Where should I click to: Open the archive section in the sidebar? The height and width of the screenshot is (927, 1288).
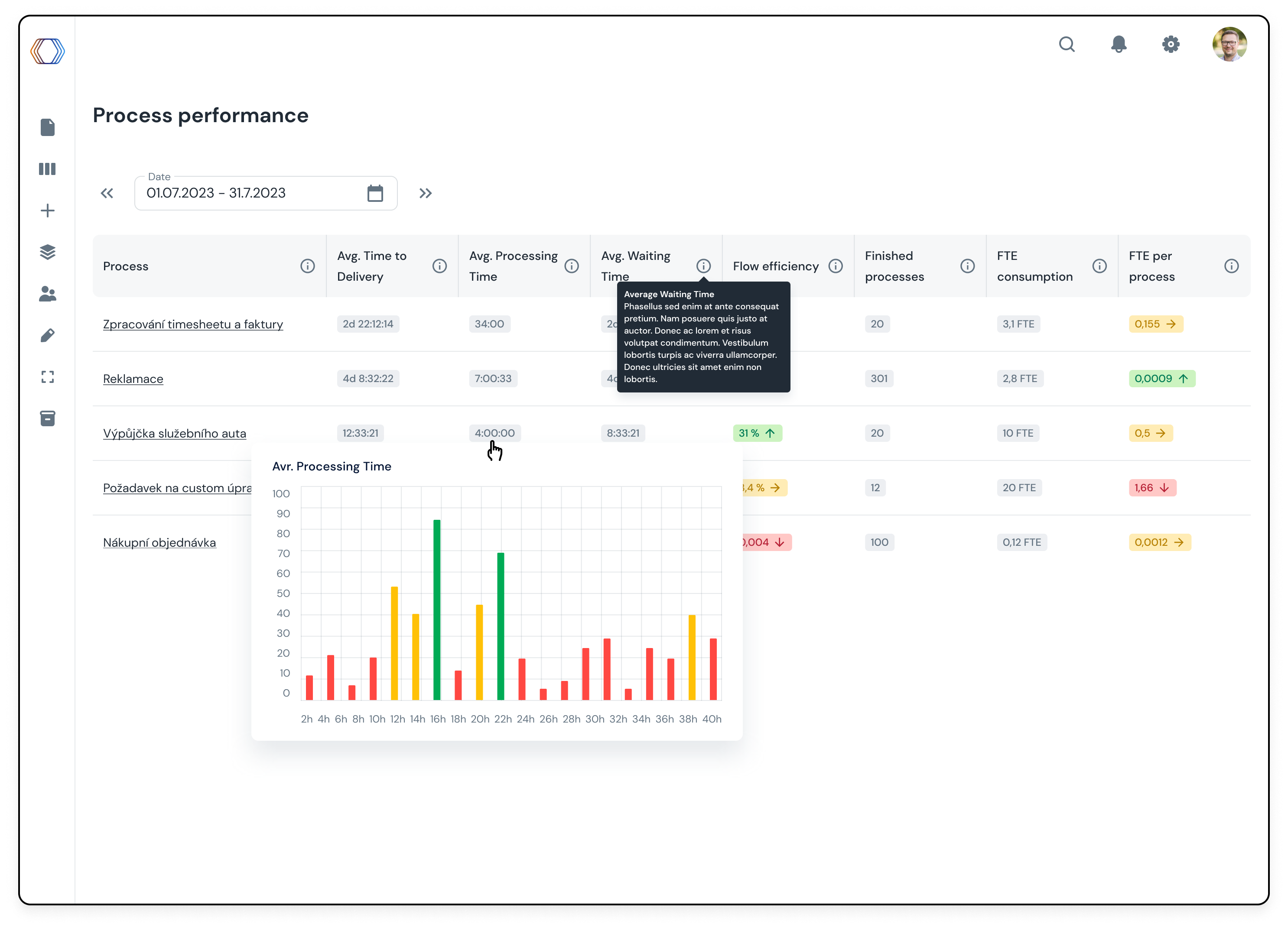coord(48,418)
